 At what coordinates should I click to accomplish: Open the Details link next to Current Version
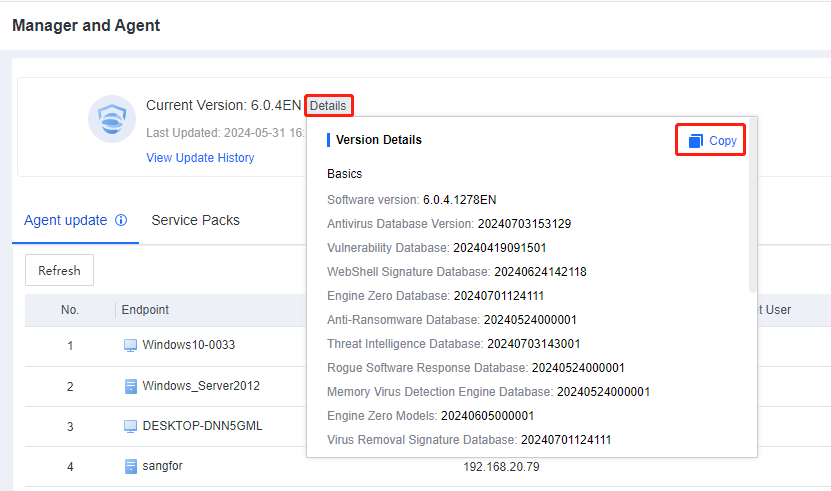coord(328,105)
